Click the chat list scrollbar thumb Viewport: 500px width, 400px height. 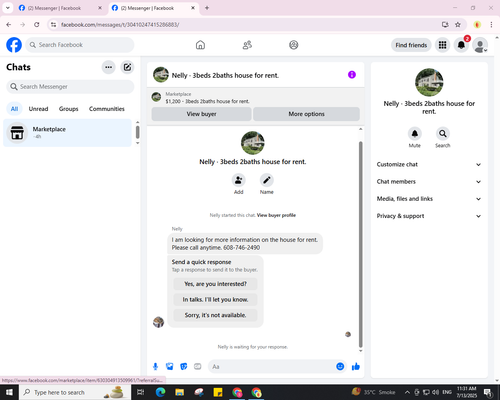(137, 132)
